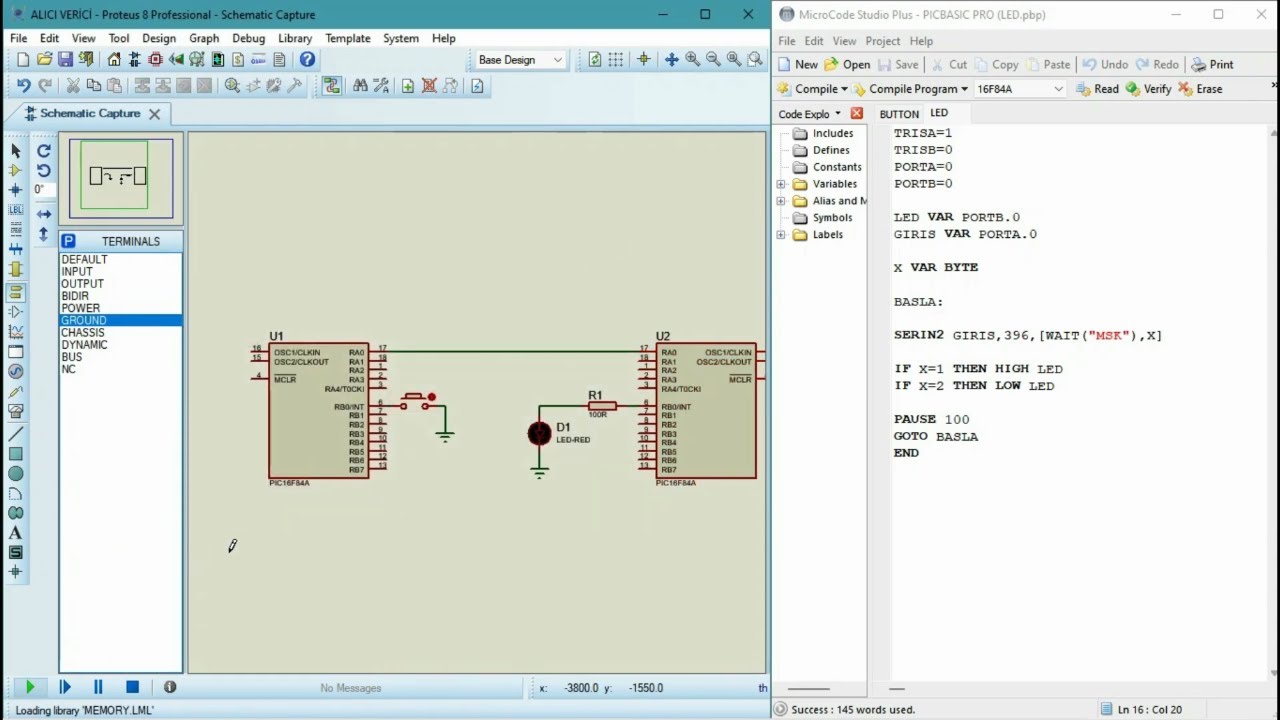This screenshot has width=1280, height=720.
Task: Click the Read button in MicroCode Studio
Action: (x=1098, y=89)
